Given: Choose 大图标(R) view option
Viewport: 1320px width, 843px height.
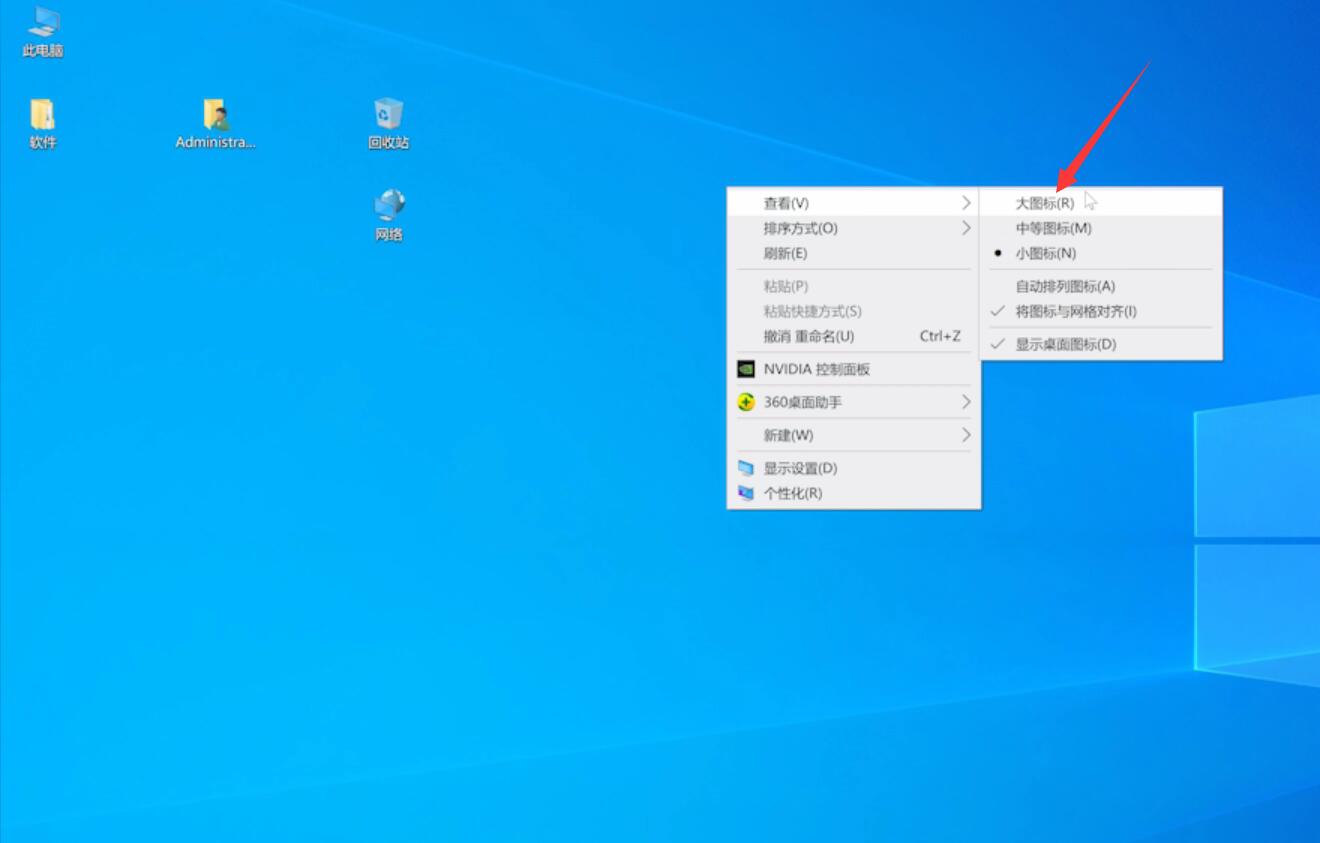Looking at the screenshot, I should (1100, 203).
